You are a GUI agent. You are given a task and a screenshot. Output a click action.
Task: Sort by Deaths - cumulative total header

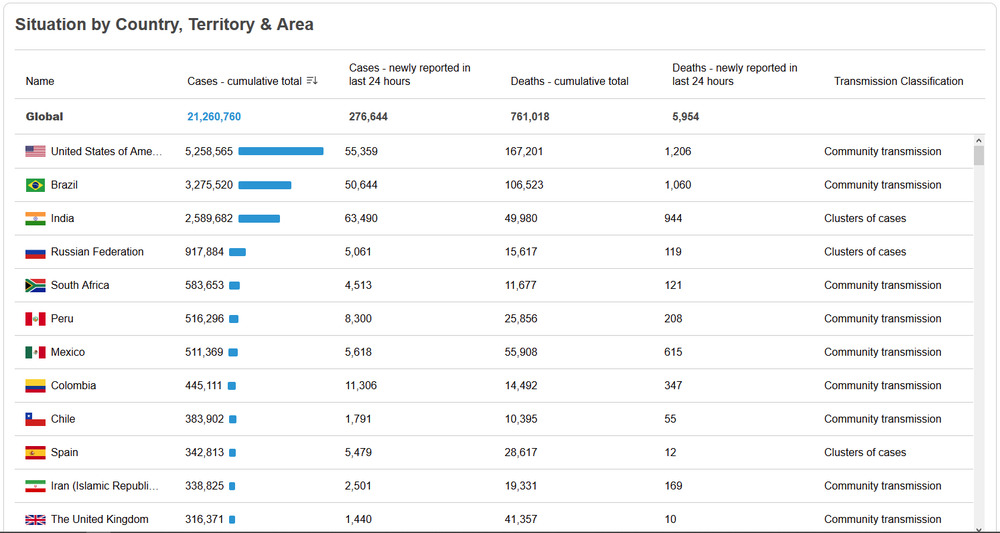tap(569, 81)
